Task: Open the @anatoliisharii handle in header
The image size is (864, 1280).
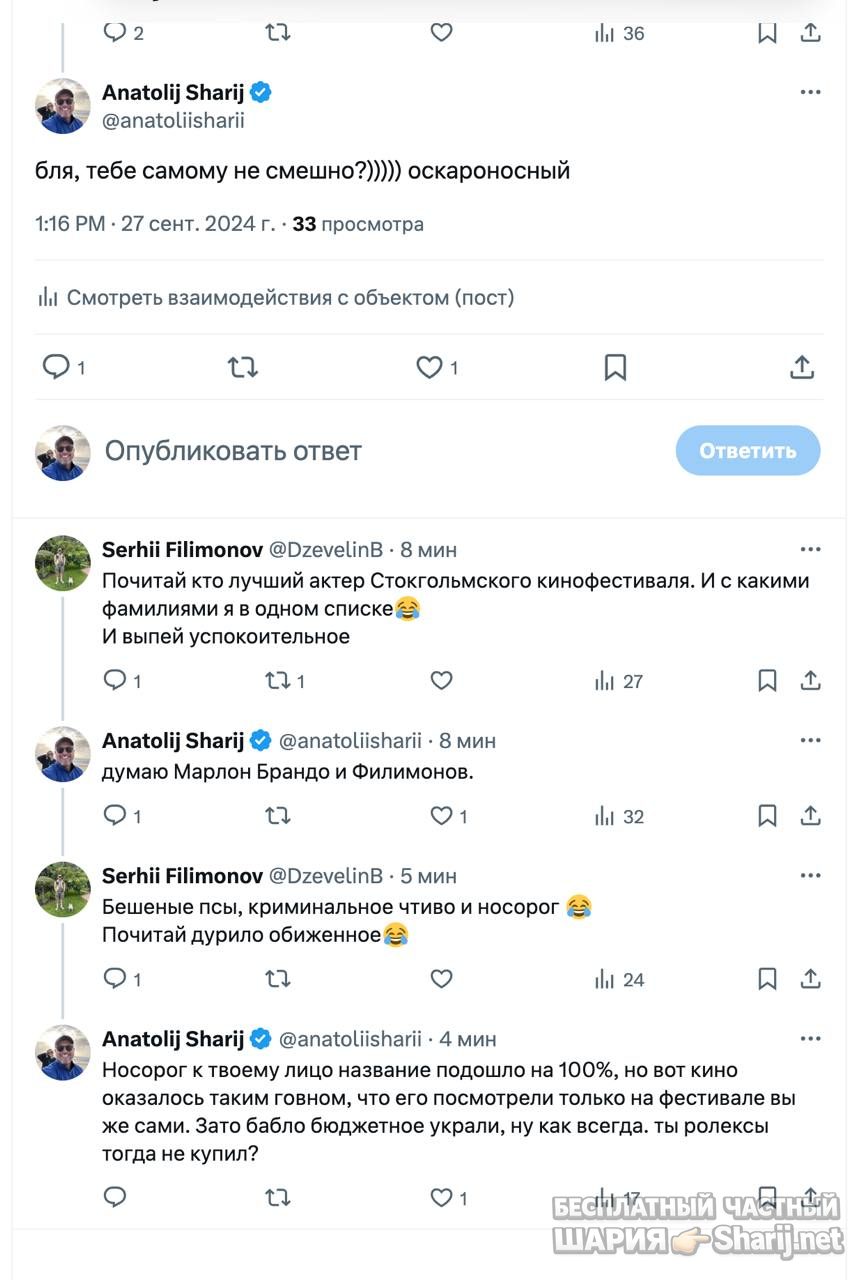Action: pos(173,121)
